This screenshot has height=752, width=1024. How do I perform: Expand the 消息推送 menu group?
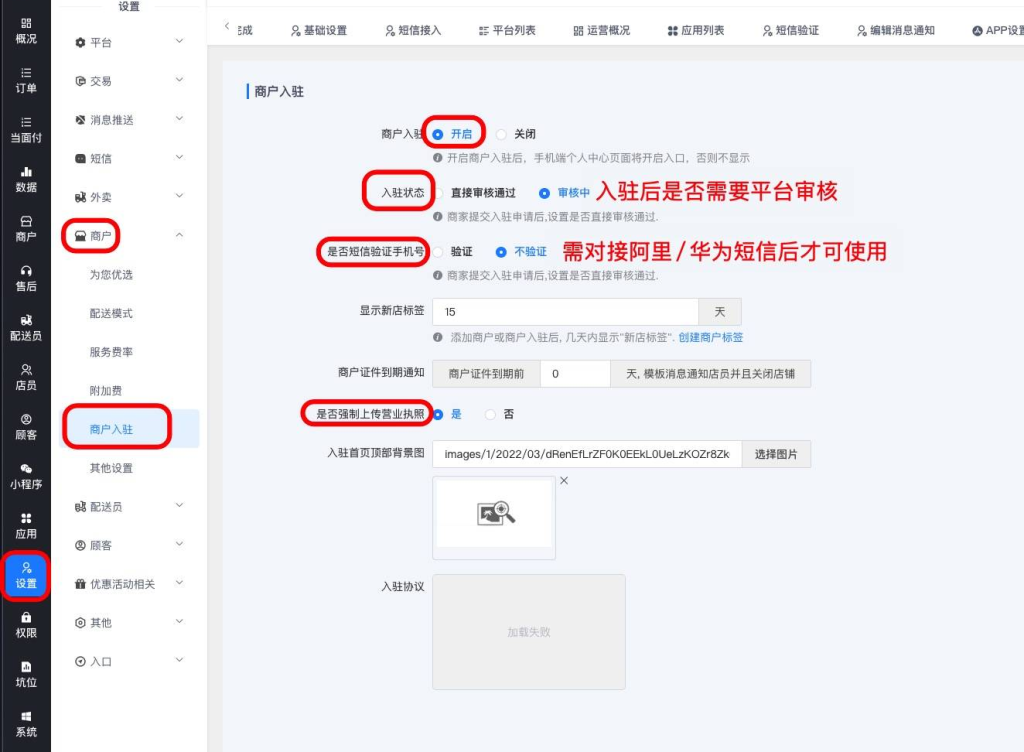pyautogui.click(x=129, y=120)
